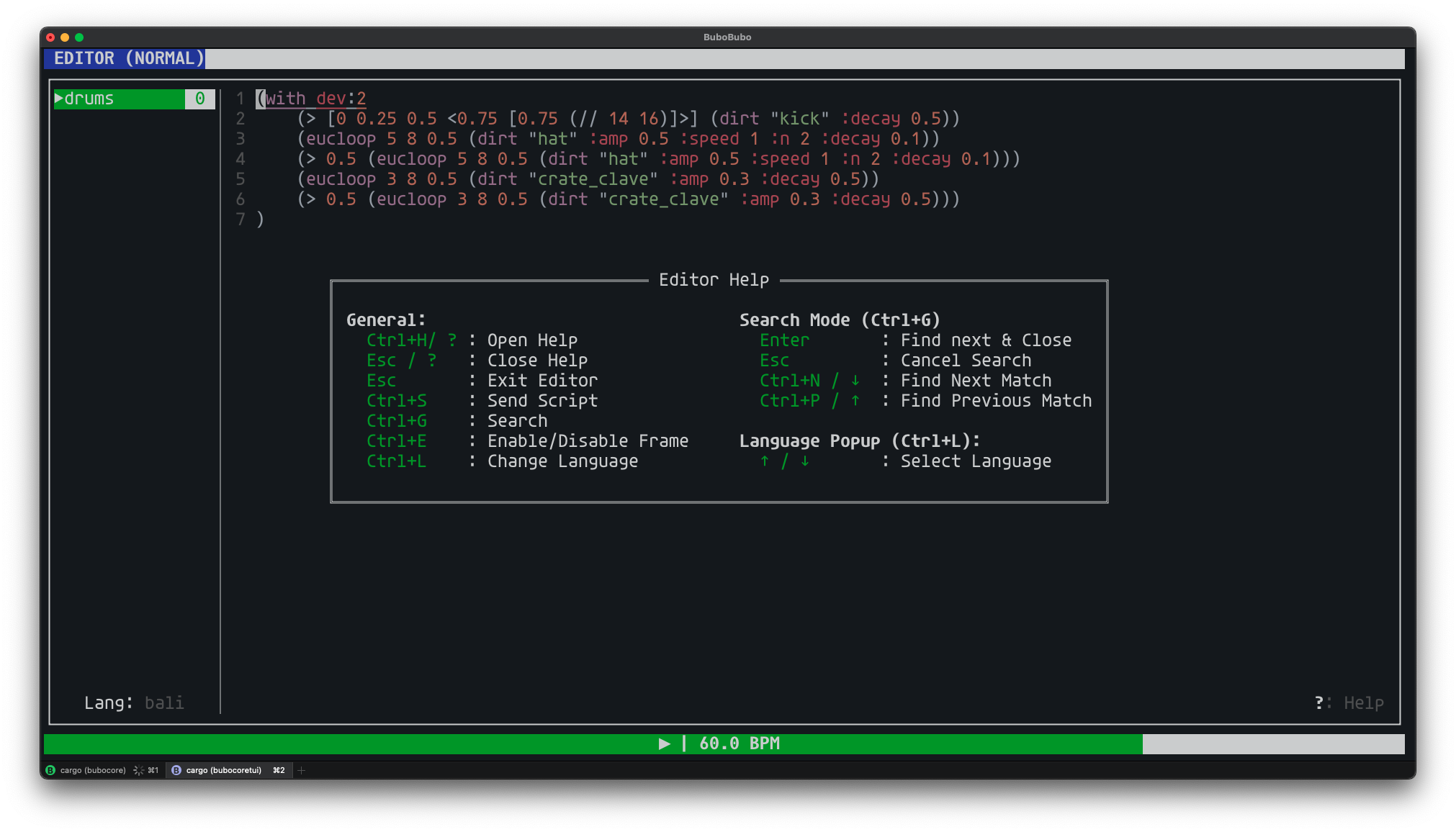Click the play triangle before drums
Screen dimensions: 1456x832
coord(59,99)
